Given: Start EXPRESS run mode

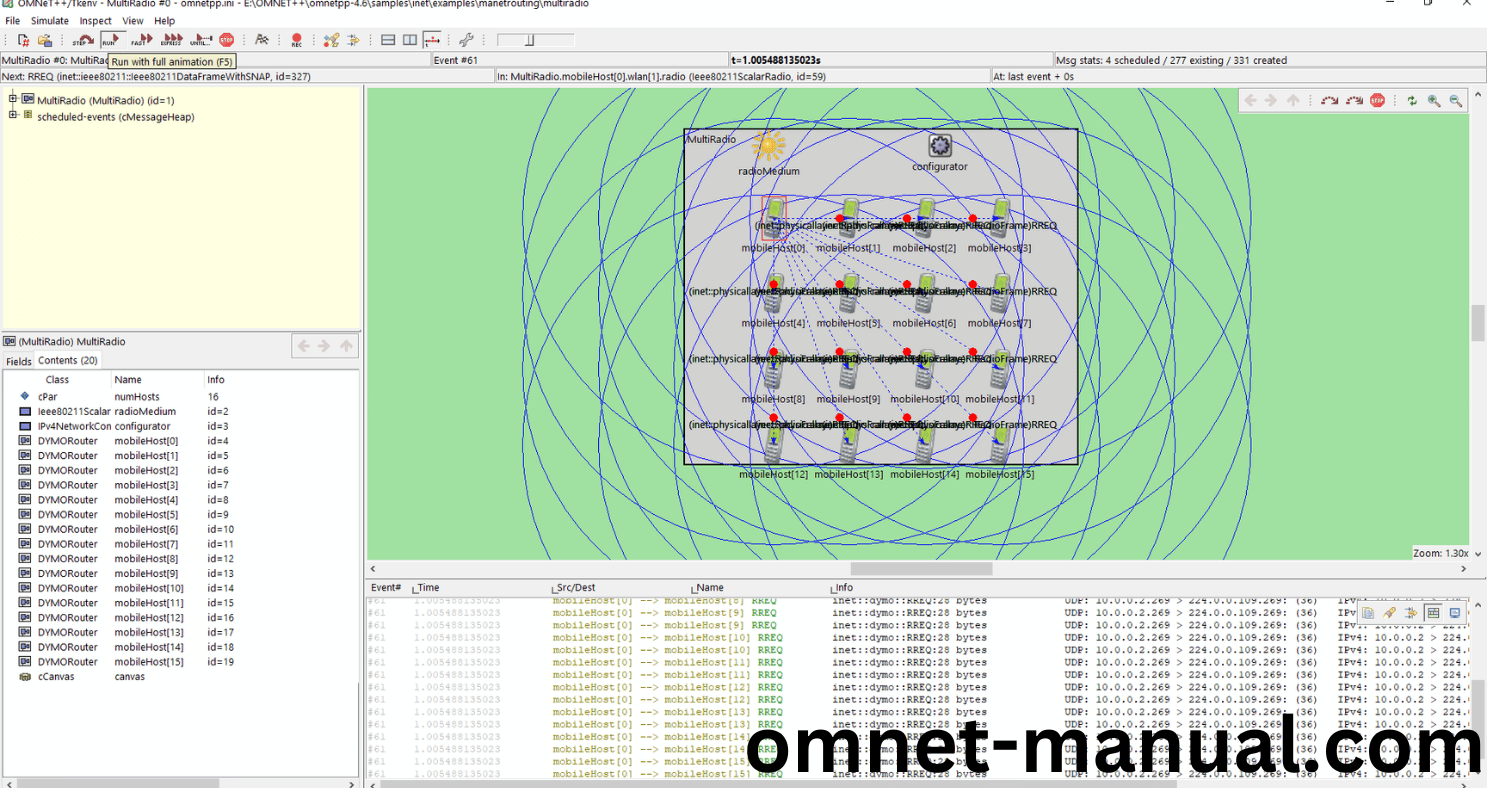Looking at the screenshot, I should [x=171, y=40].
